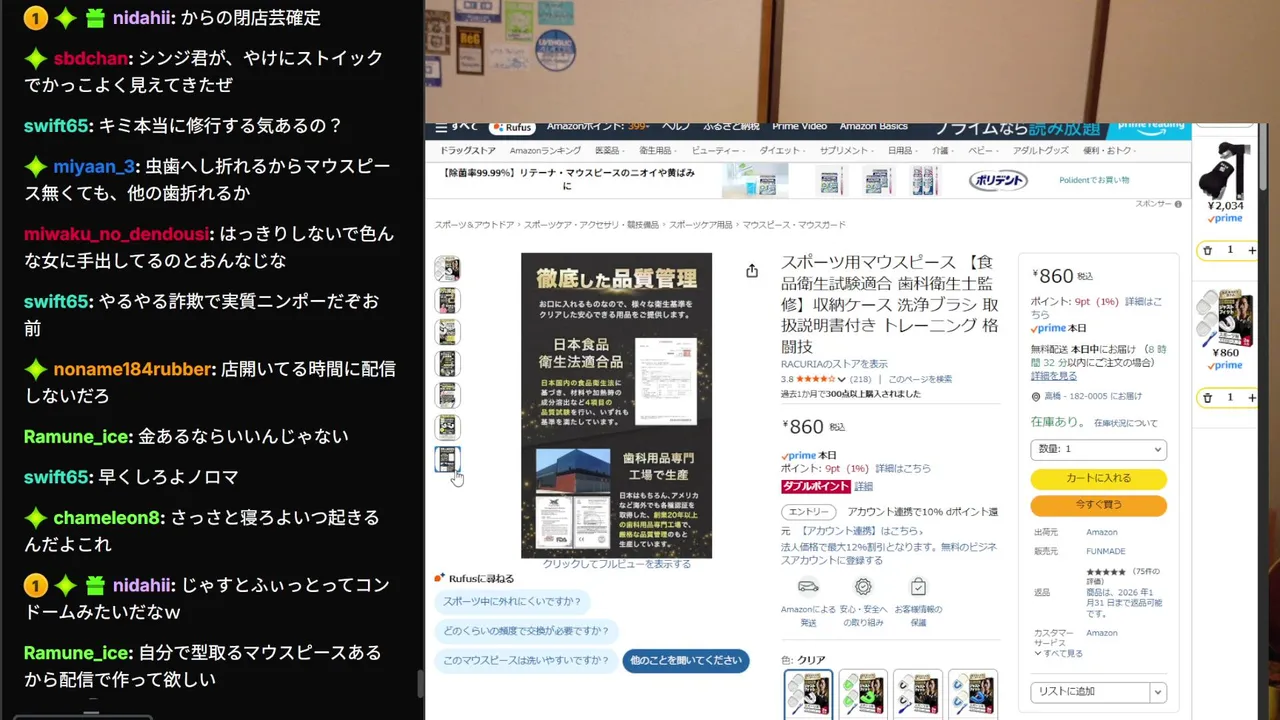1280x720 pixels.
Task: Click the 安心・安全への取り組み badge icon
Action: tap(863, 587)
